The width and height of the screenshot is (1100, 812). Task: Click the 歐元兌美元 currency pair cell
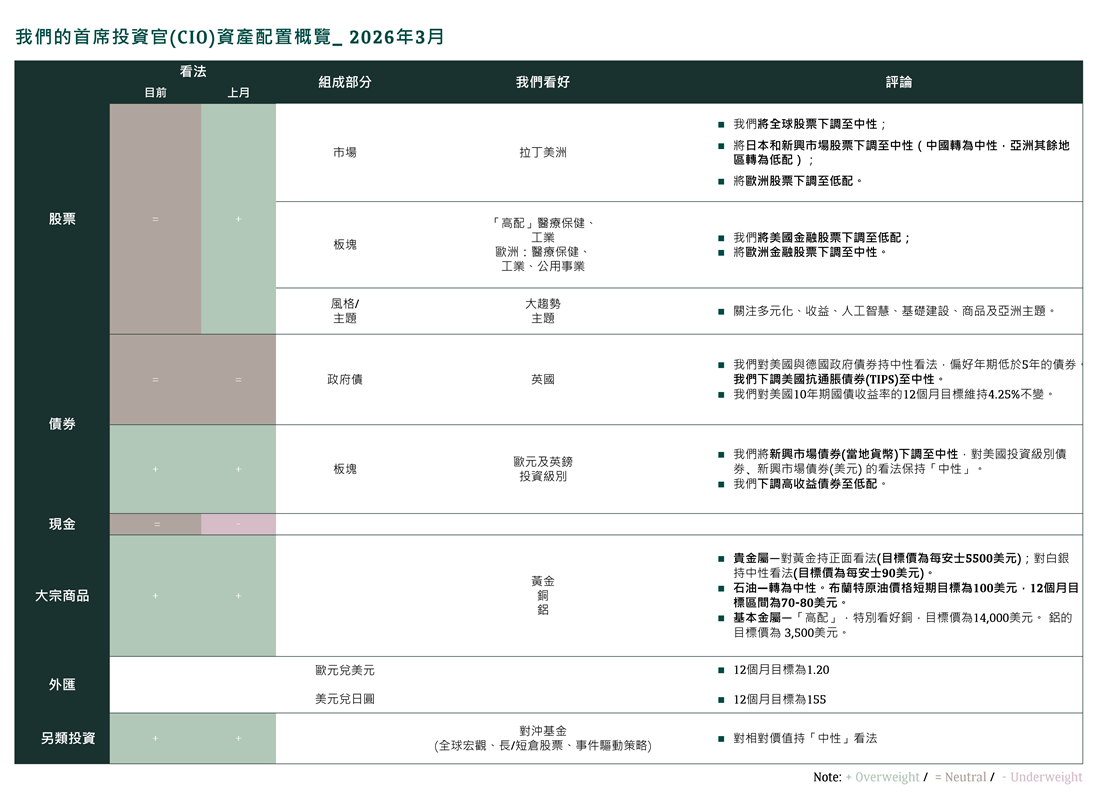pos(345,670)
